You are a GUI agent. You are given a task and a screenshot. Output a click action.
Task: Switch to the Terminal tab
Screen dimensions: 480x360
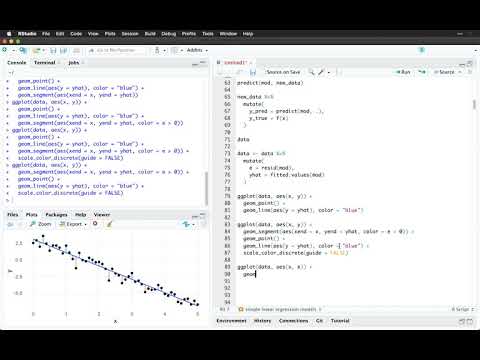45,62
